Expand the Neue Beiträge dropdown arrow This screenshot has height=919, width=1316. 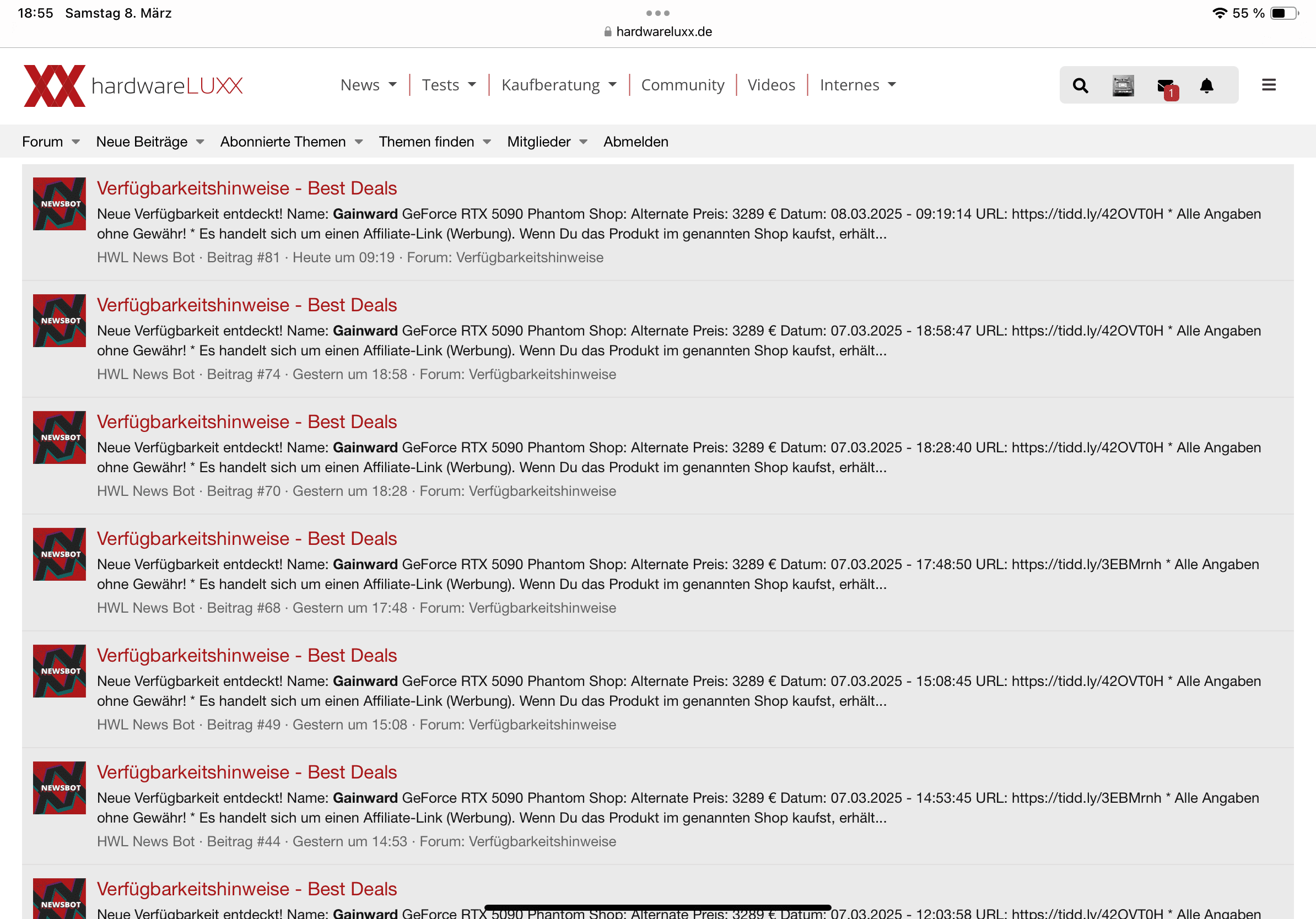pos(200,142)
